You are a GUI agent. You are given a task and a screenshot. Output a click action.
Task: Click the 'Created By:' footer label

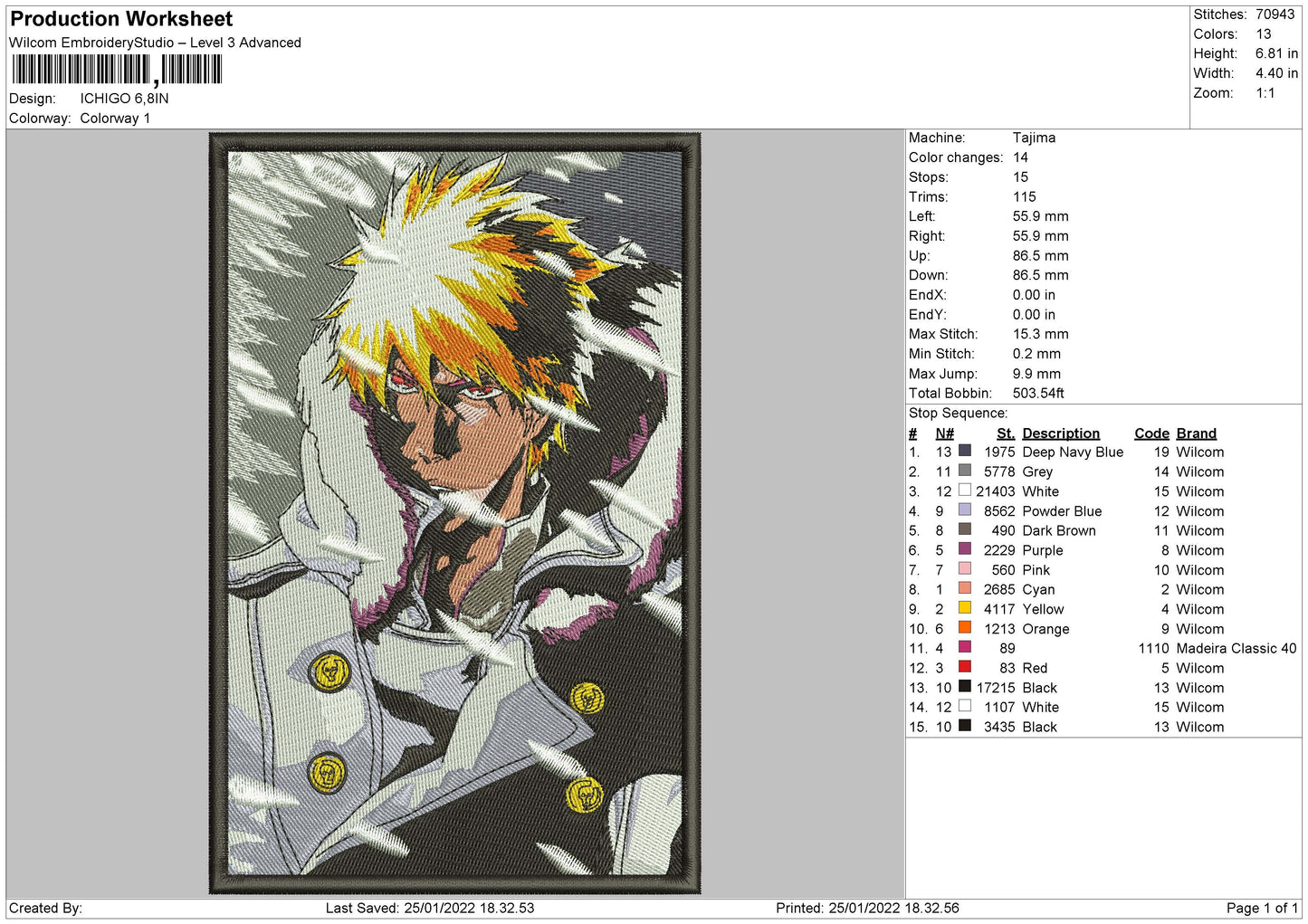point(45,908)
